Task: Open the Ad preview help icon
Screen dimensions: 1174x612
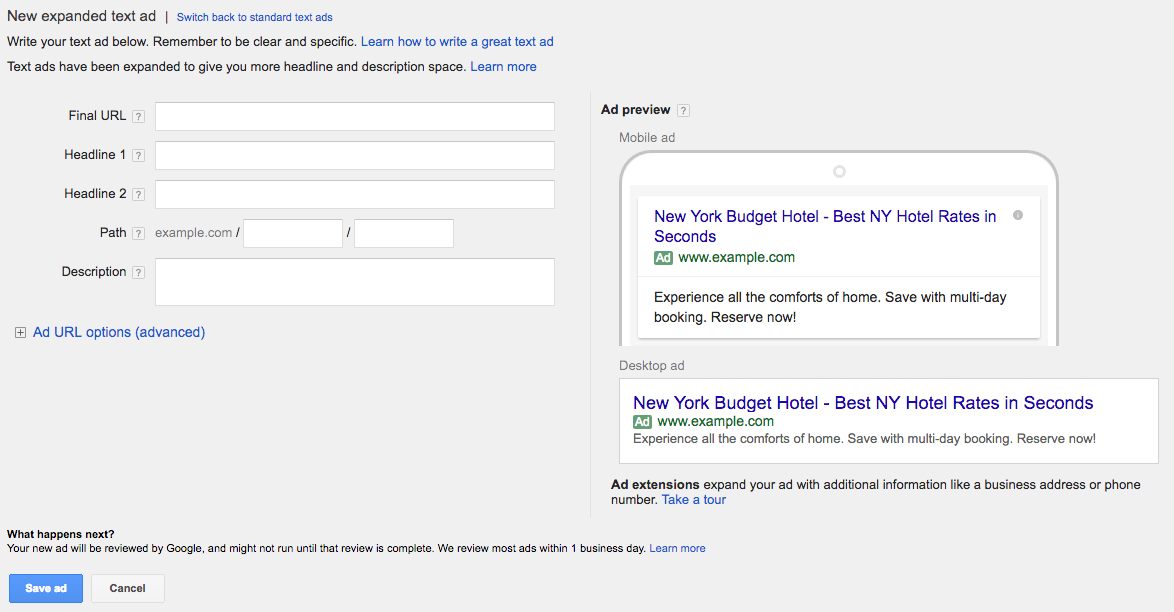Action: [x=683, y=111]
